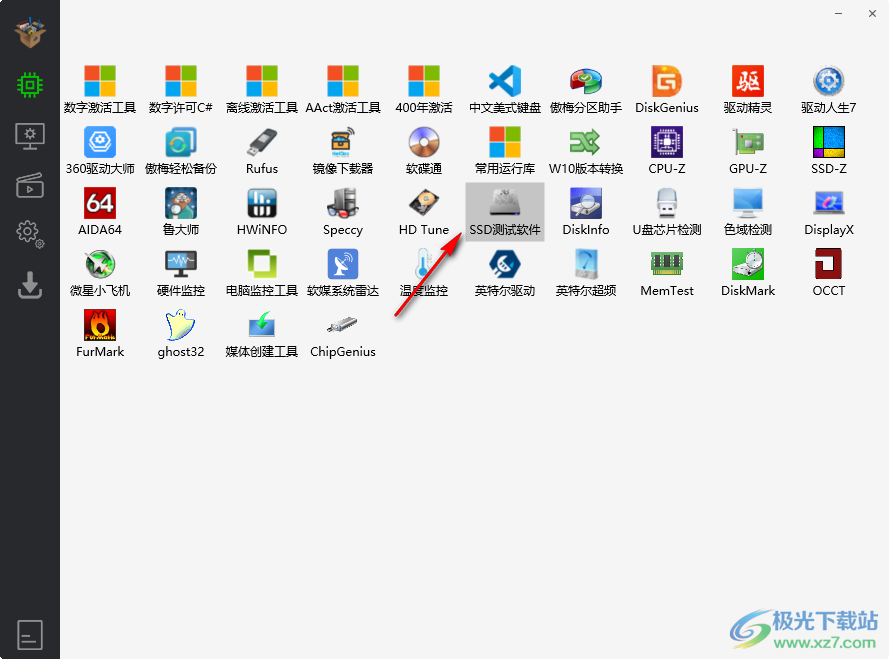Minimize the toolbox window
This screenshot has width=889, height=659.
[x=839, y=14]
